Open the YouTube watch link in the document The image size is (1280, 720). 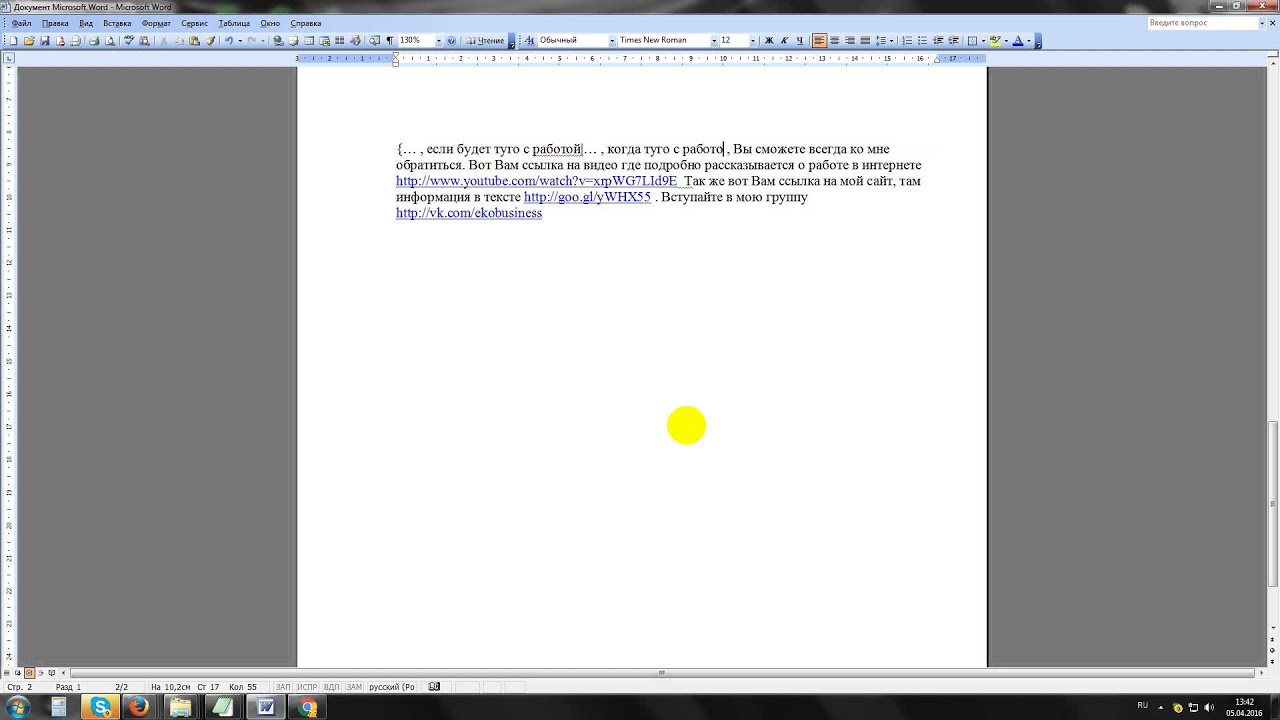tap(536, 181)
